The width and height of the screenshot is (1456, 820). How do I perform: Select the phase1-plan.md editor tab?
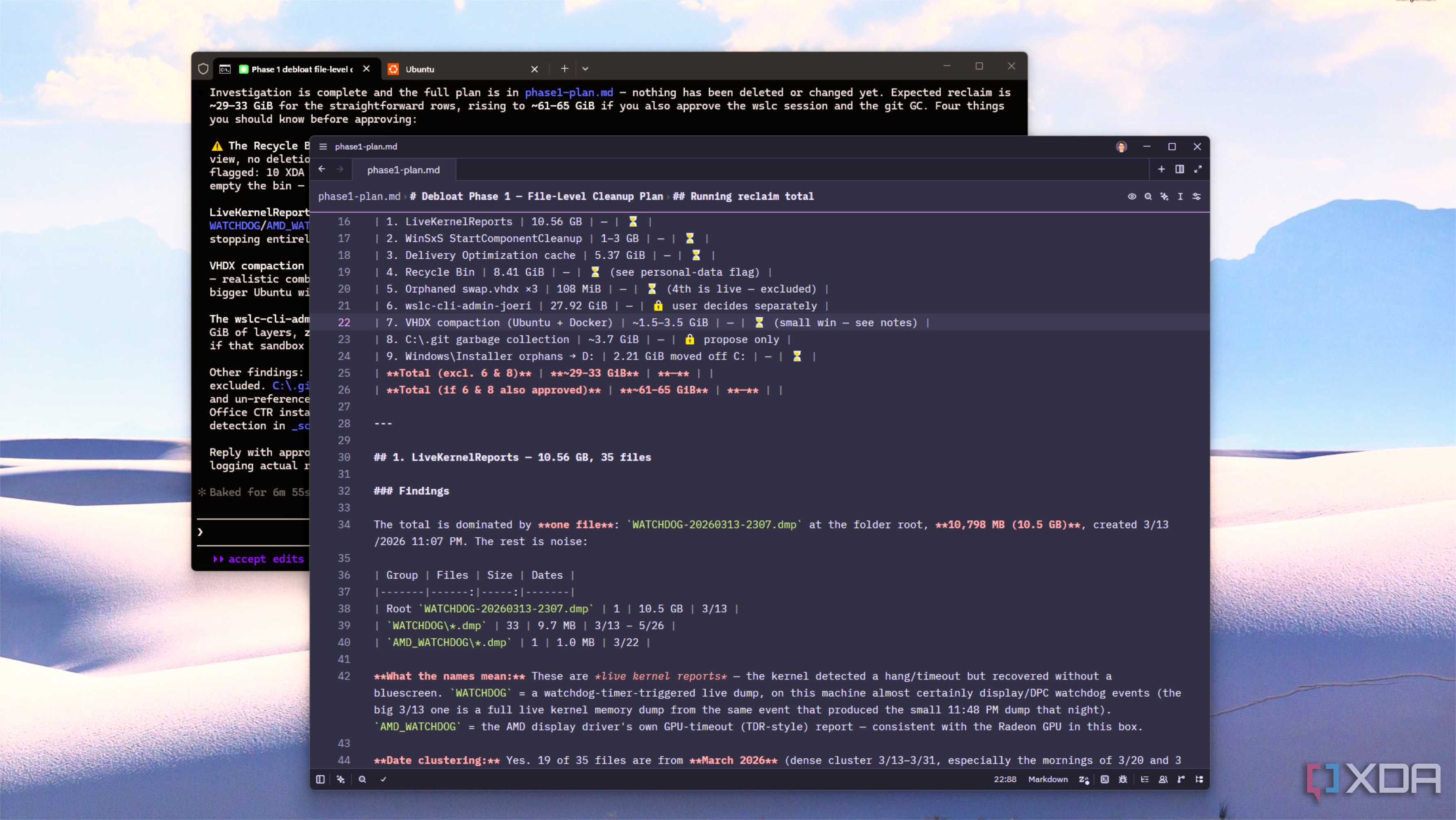click(x=404, y=170)
